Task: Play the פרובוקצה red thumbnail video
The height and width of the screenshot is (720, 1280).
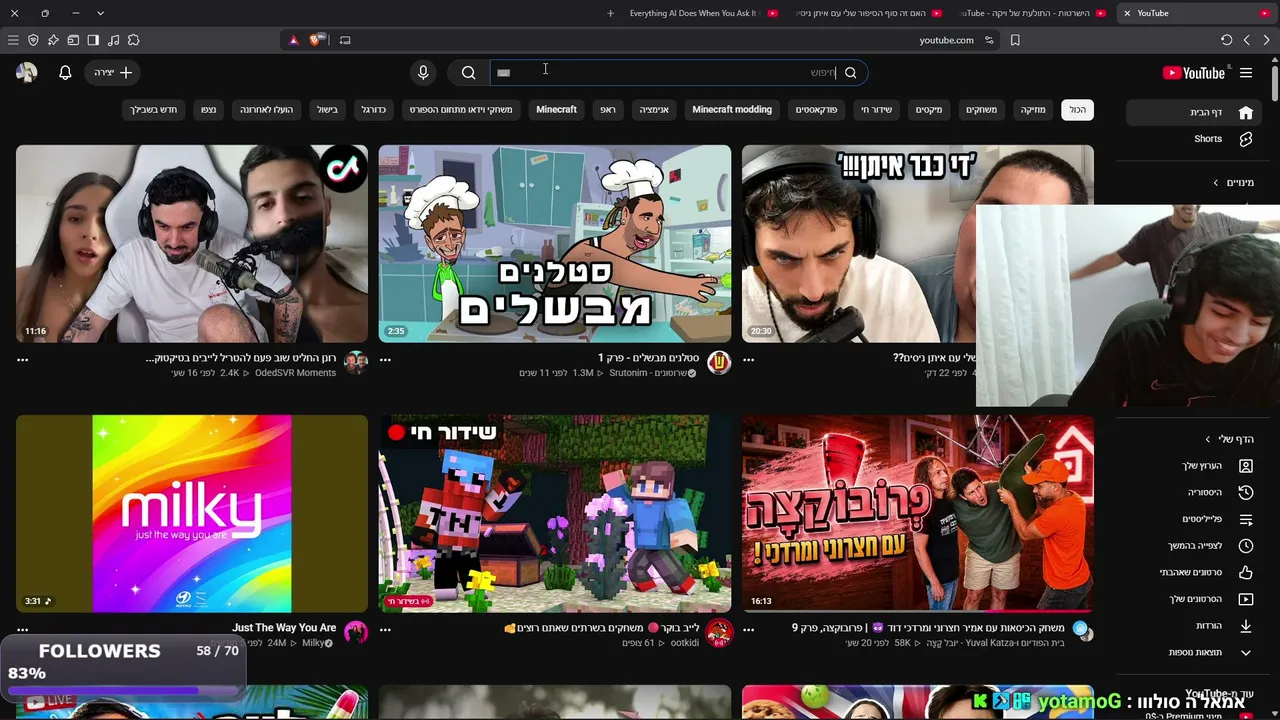Action: [x=918, y=514]
